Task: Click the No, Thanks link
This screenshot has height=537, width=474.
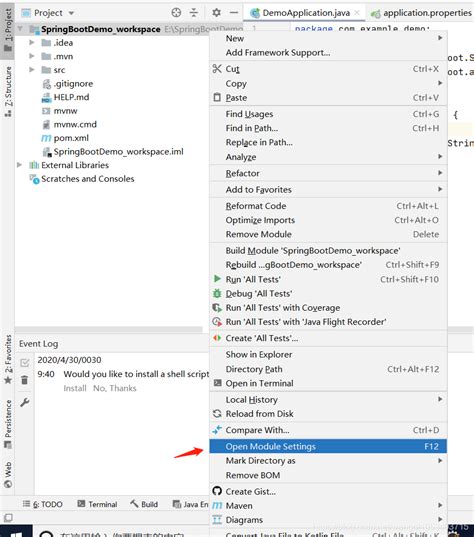Action: point(115,388)
